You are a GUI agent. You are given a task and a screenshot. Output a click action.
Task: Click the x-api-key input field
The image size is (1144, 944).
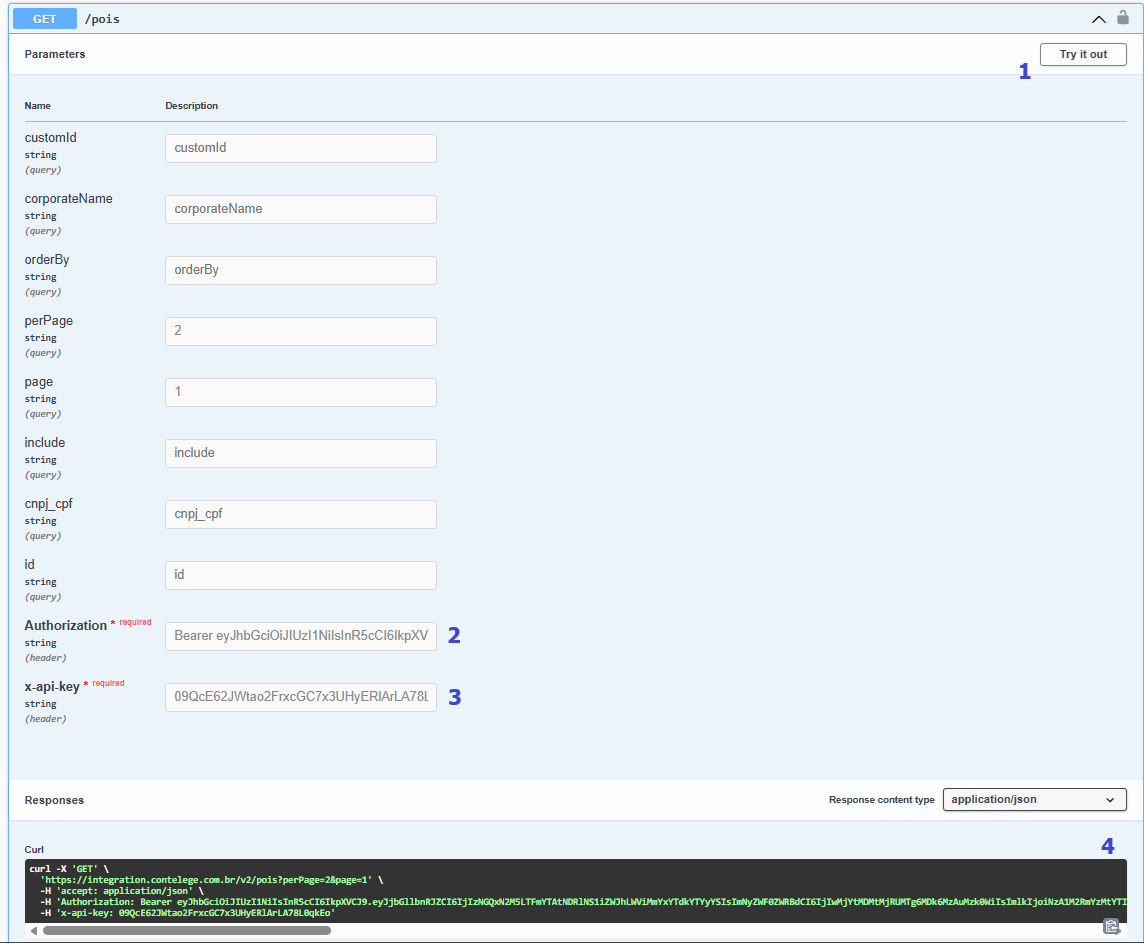click(x=301, y=697)
